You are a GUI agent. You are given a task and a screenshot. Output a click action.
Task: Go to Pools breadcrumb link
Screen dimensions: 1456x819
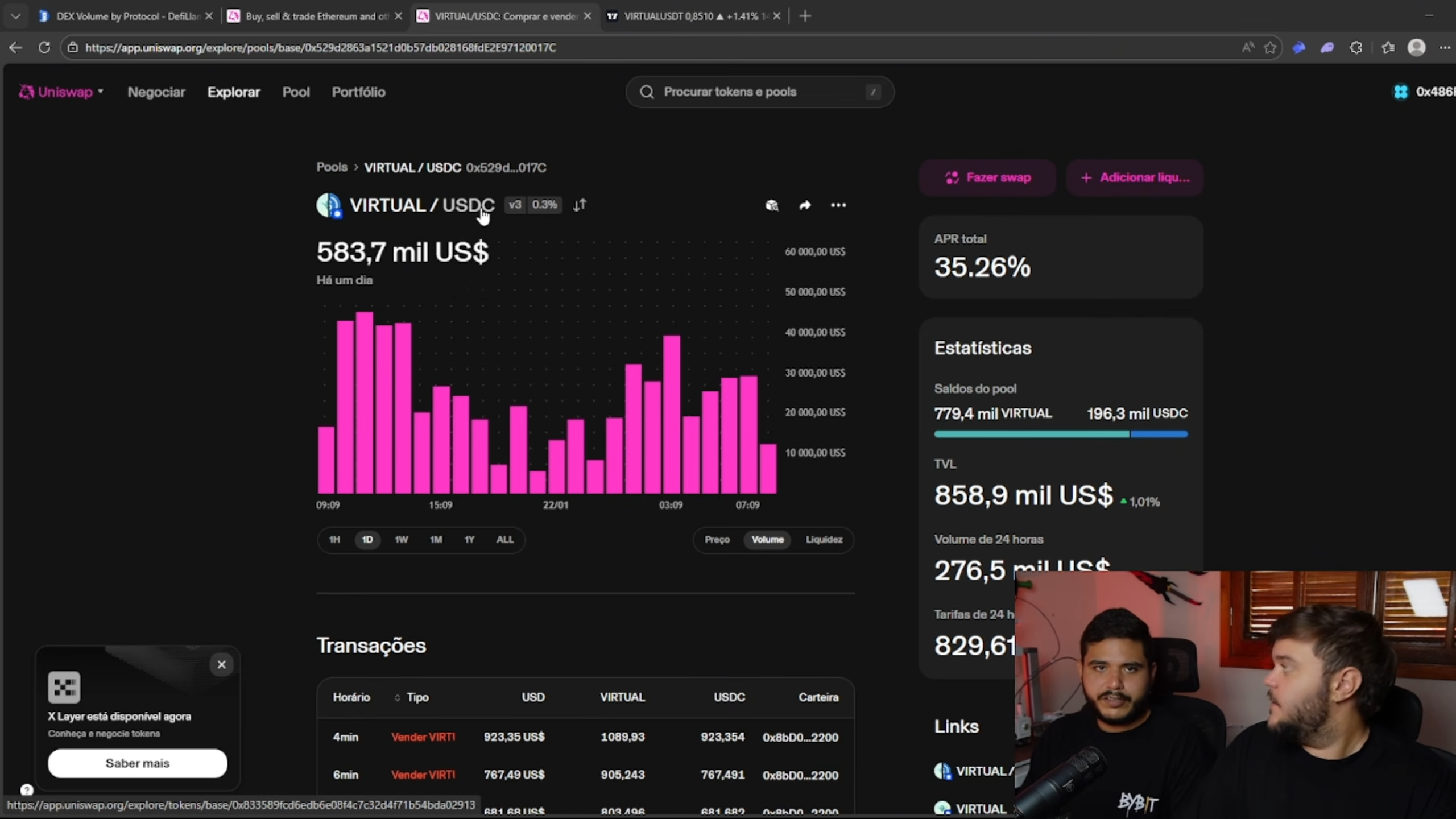[332, 167]
